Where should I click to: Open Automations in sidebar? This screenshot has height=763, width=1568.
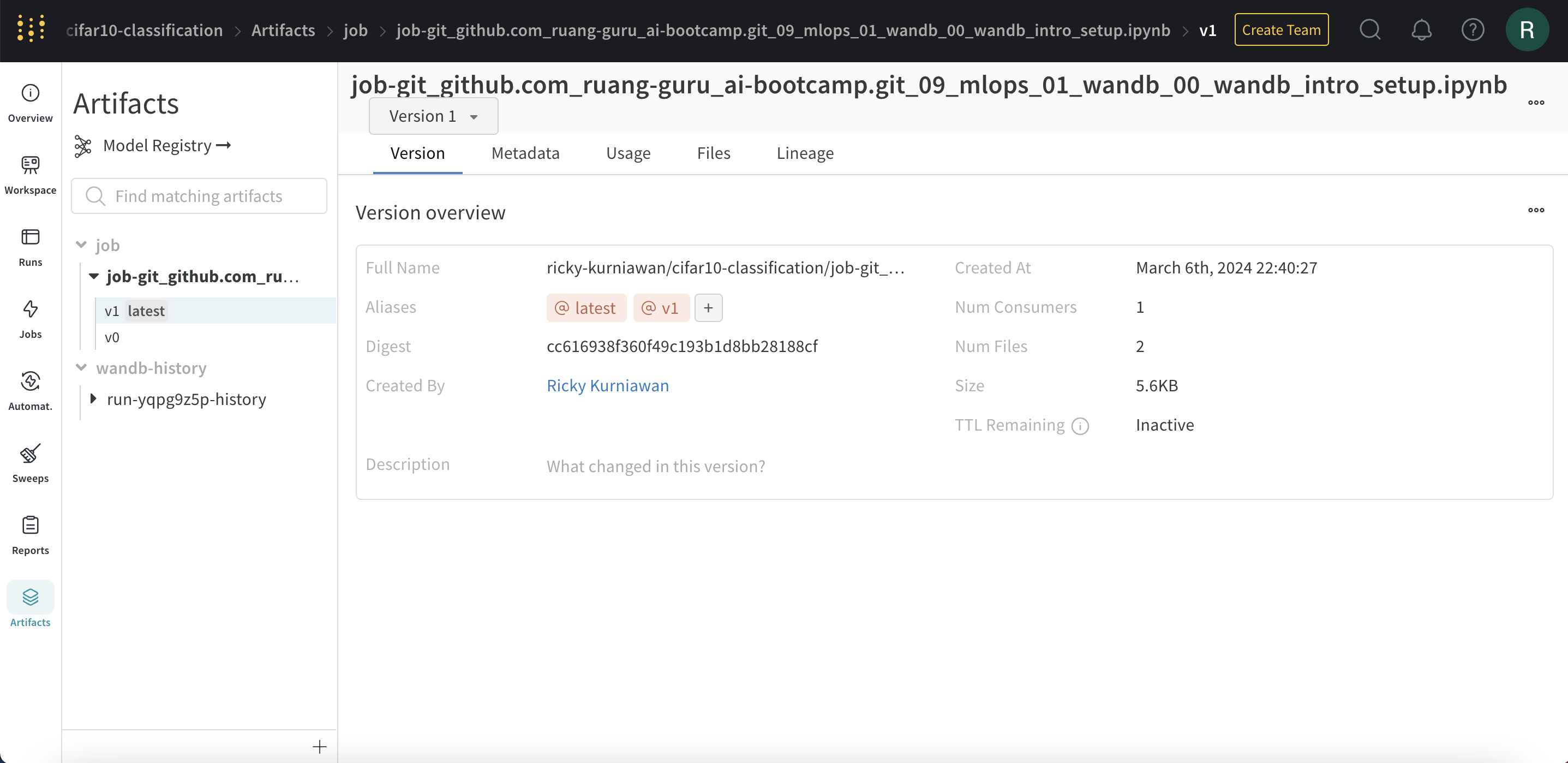[x=31, y=391]
